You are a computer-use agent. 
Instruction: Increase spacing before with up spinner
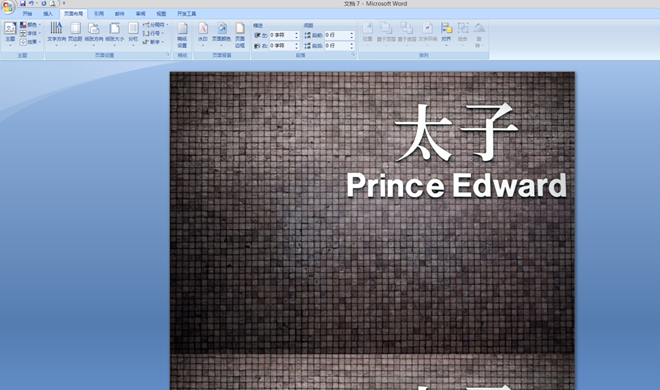(352, 33)
